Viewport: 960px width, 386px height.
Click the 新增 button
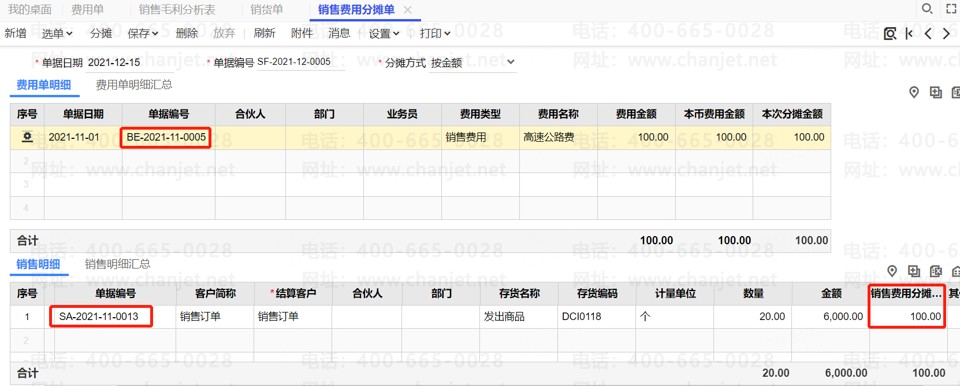(x=15, y=34)
